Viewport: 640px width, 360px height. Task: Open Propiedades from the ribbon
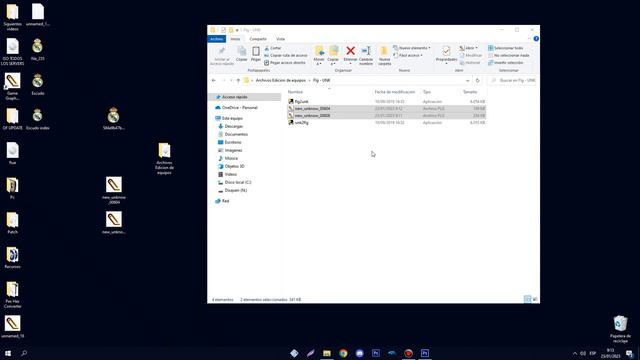pyautogui.click(x=446, y=55)
